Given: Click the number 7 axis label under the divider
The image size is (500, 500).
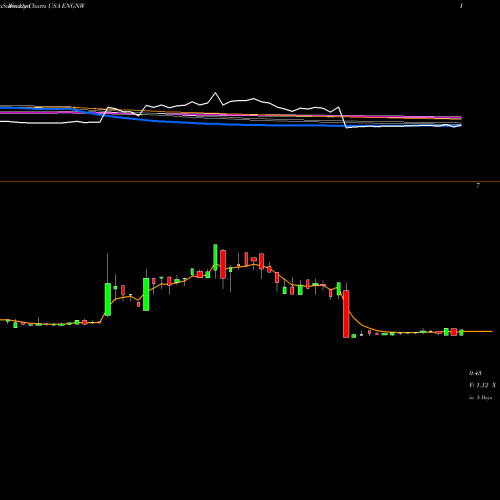Looking at the screenshot, I should click(x=478, y=186).
